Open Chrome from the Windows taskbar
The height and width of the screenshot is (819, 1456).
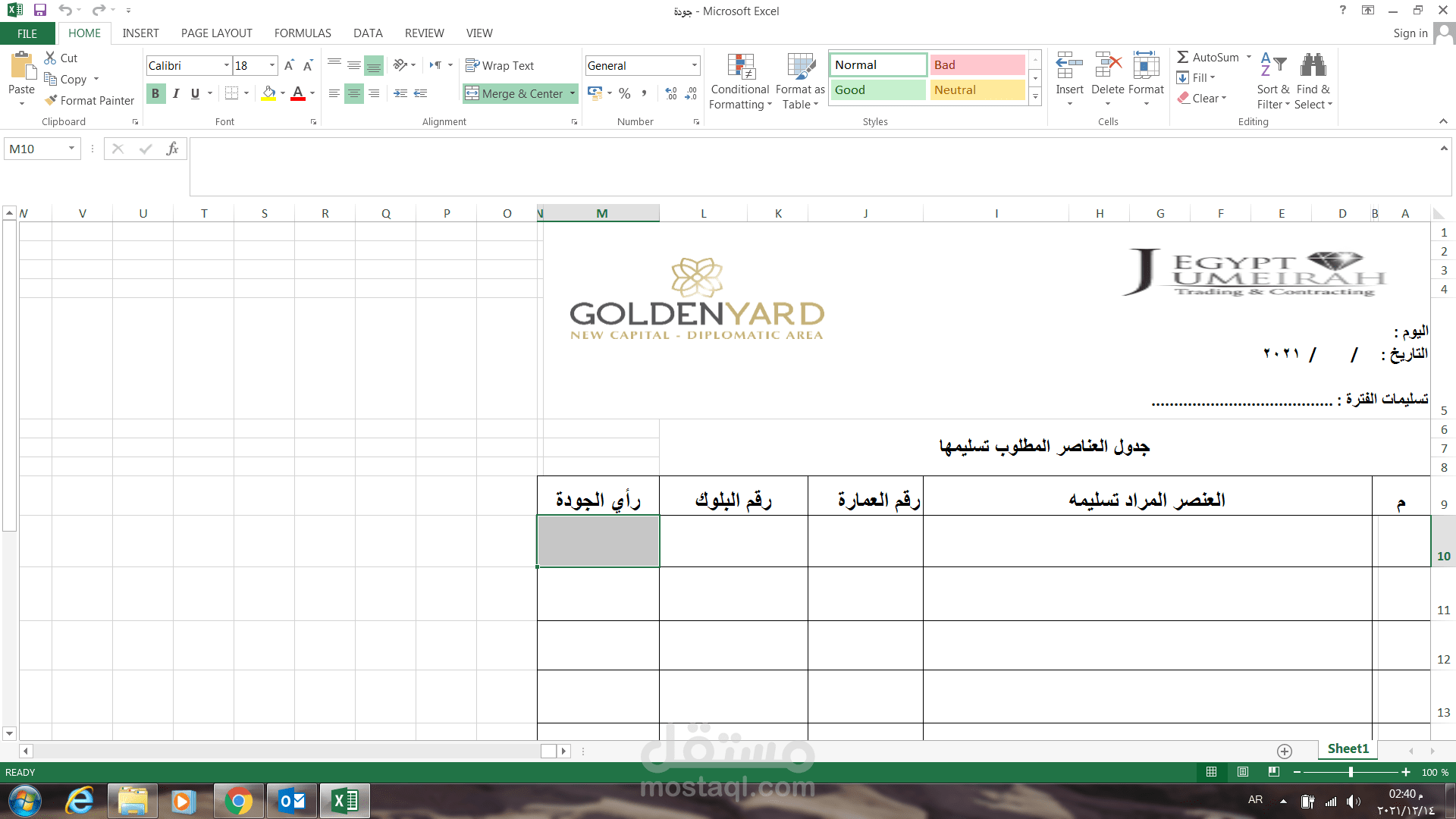point(238,801)
